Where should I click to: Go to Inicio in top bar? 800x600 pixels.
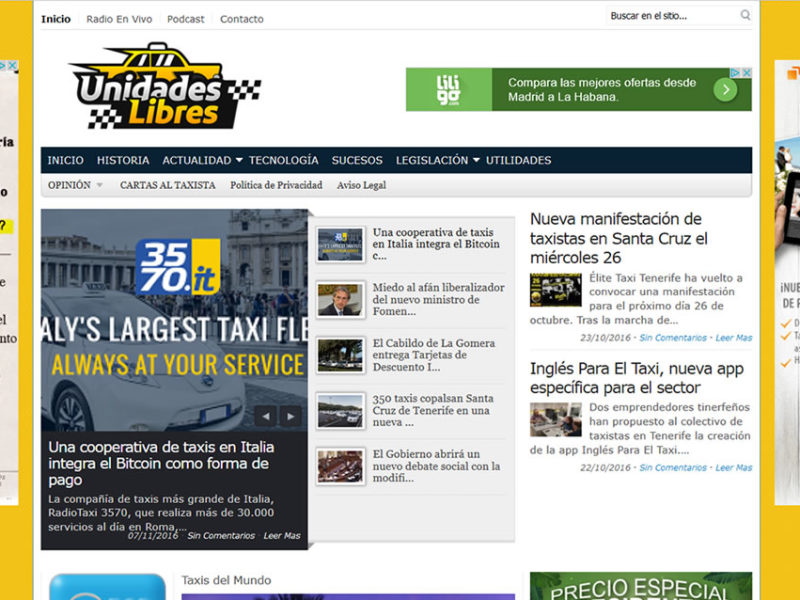click(56, 19)
